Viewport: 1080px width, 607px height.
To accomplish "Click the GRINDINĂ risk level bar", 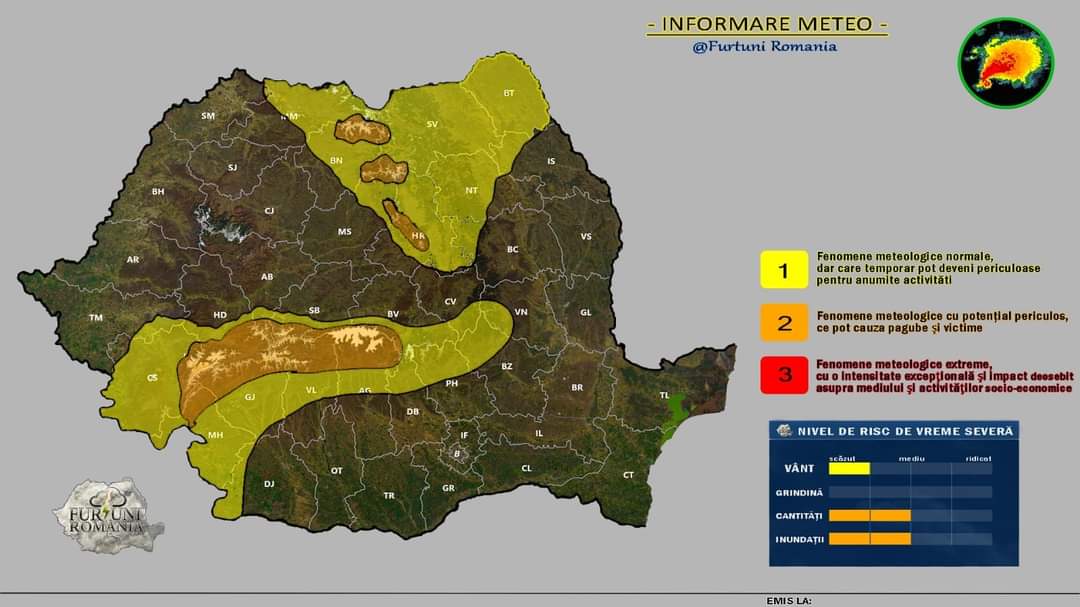I will 910,492.
